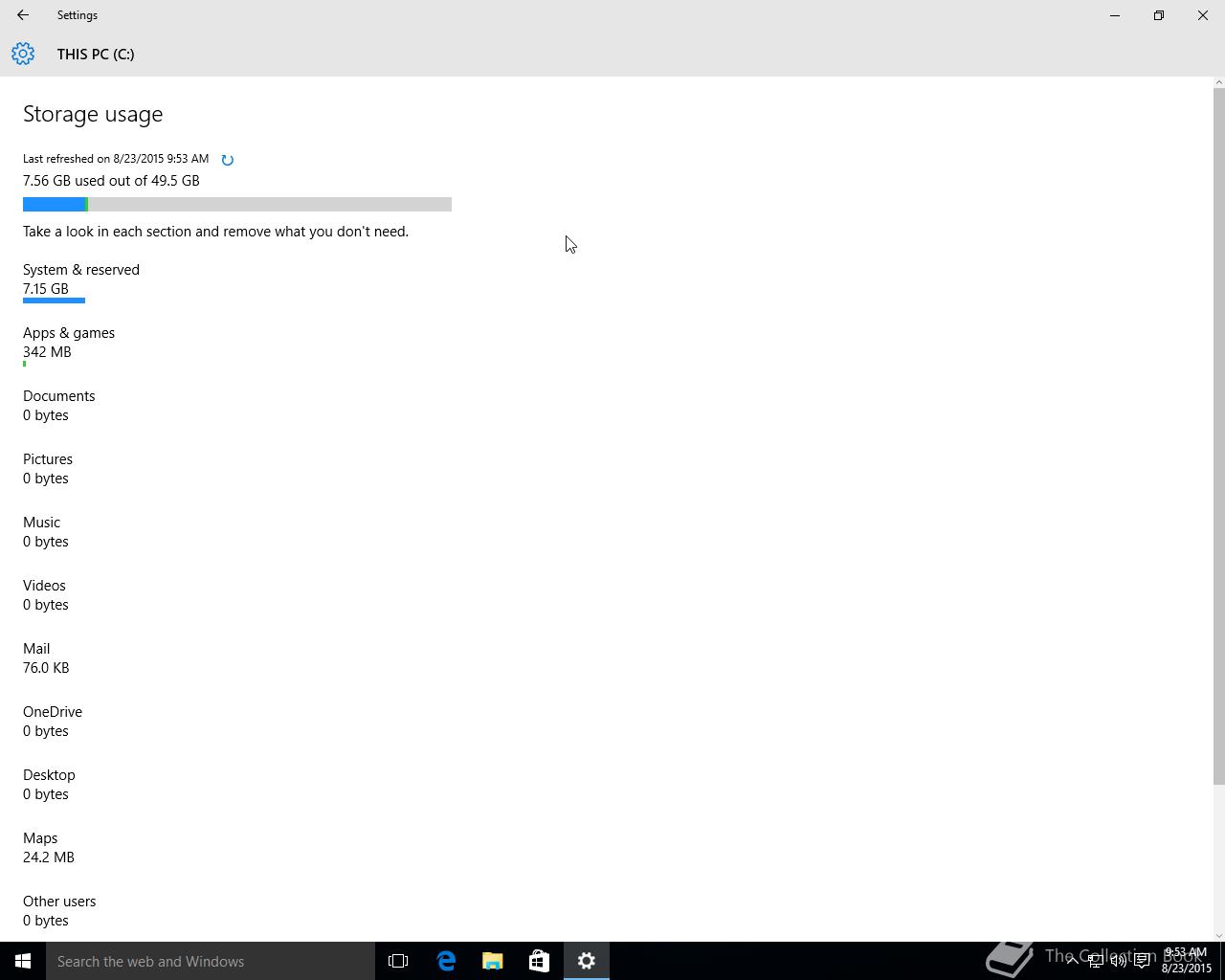The image size is (1225, 980).
Task: Open Videos storage section
Action: tap(45, 594)
